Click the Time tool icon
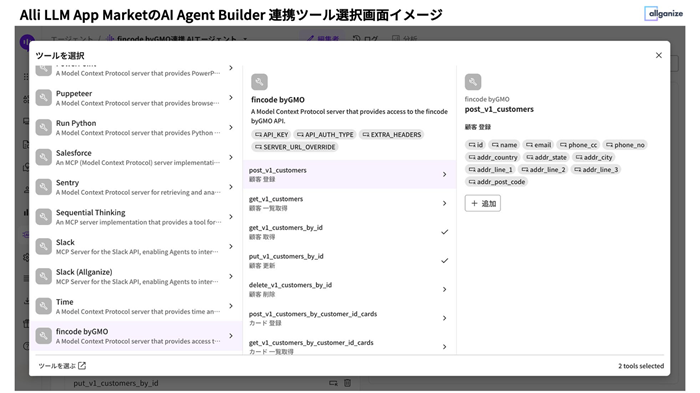The image size is (700, 393). pos(44,306)
